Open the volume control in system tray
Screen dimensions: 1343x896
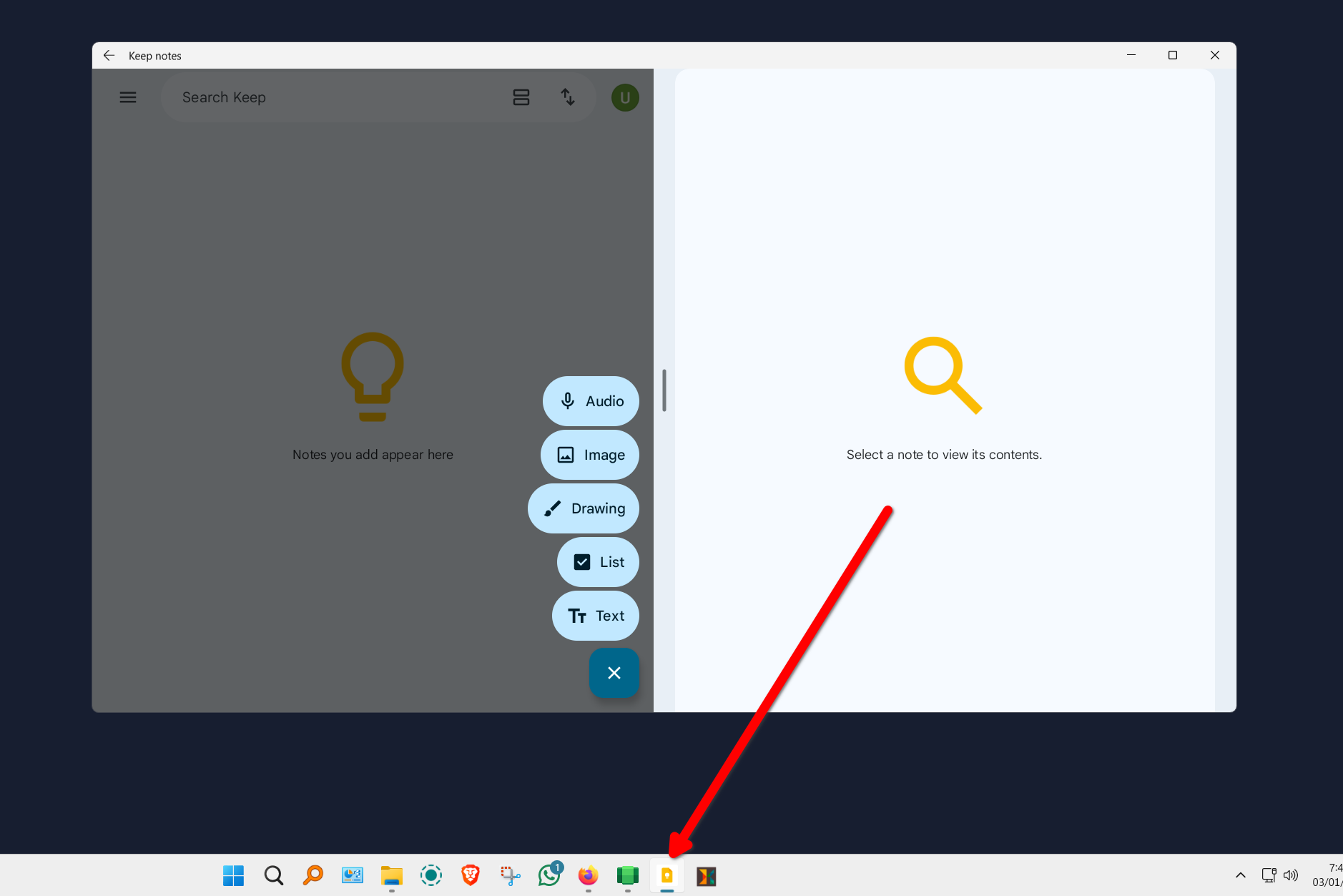[1292, 875]
